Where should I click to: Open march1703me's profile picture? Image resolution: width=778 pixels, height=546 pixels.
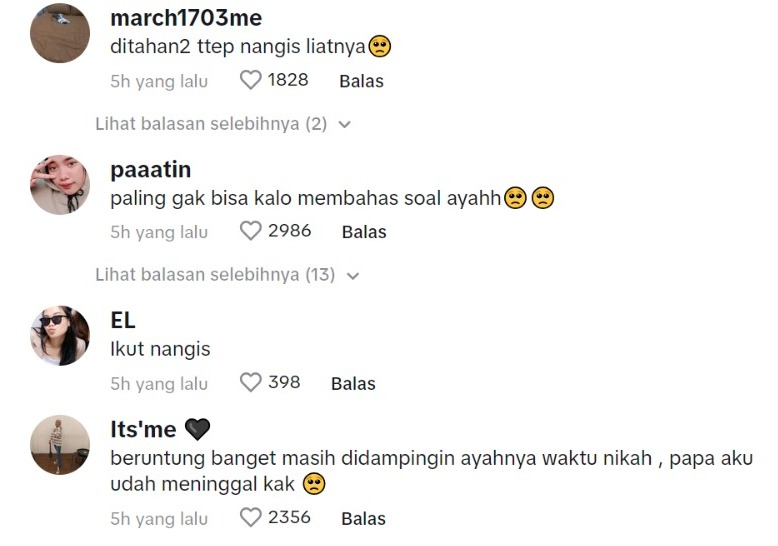60,34
